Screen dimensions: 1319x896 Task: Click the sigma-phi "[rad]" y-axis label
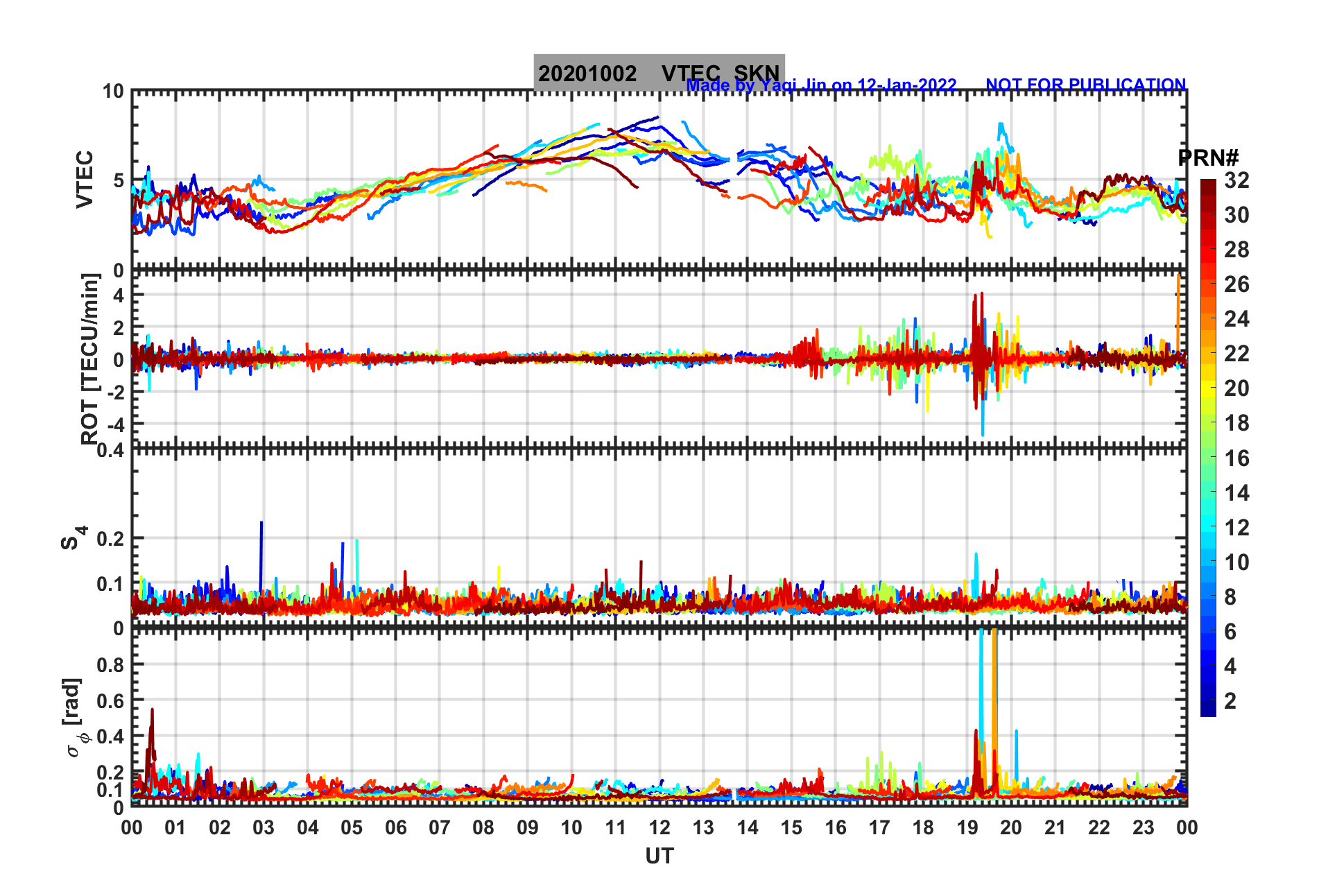pyautogui.click(x=73, y=718)
